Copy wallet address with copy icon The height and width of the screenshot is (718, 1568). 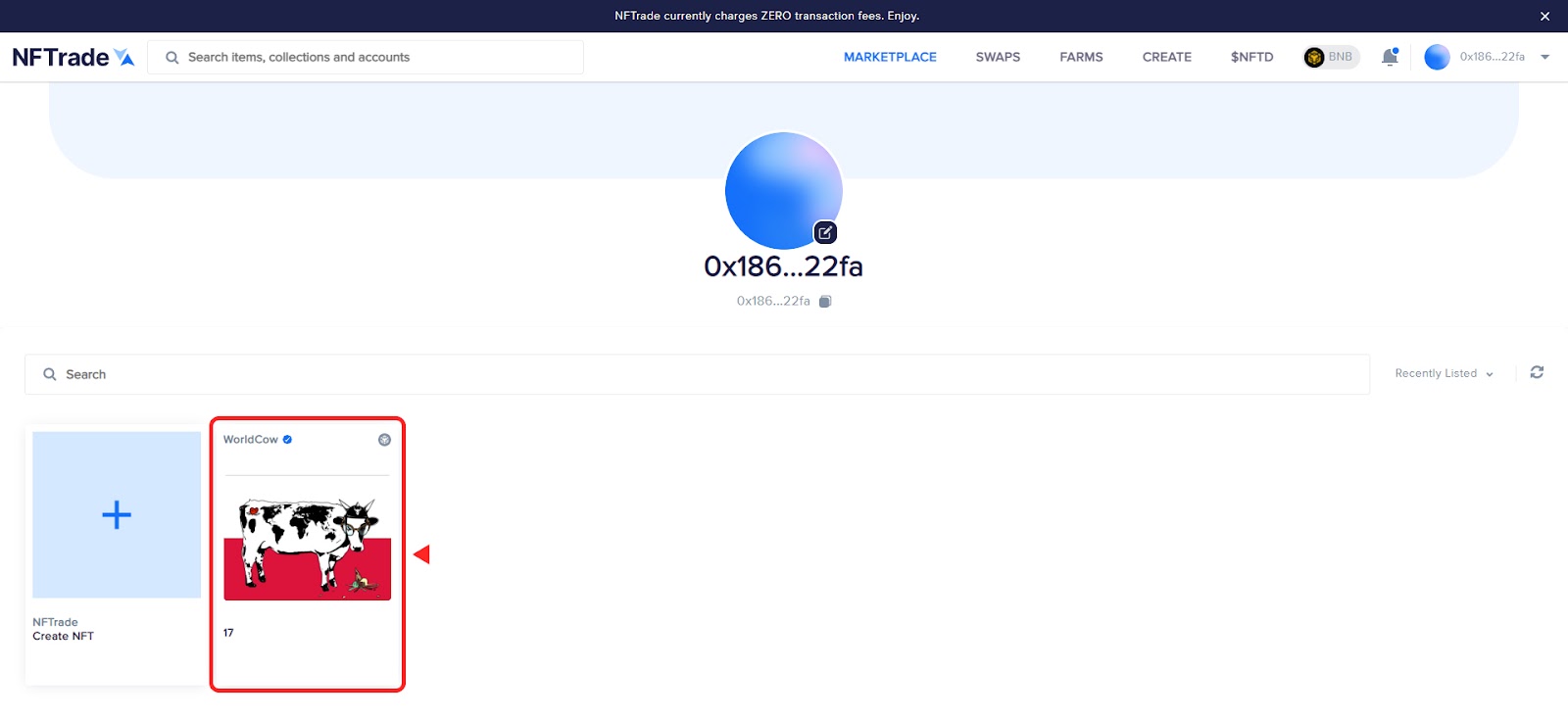tap(825, 302)
